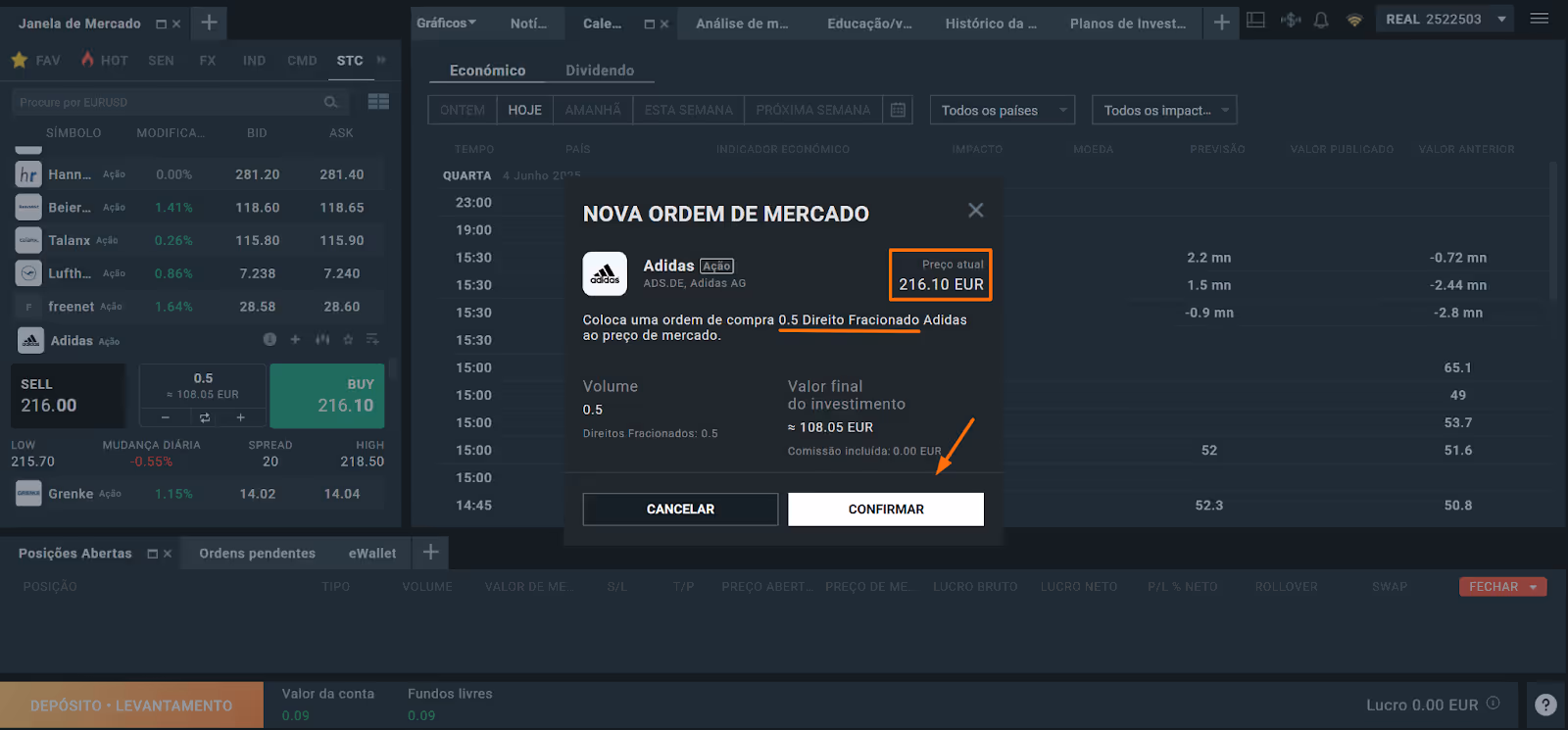Switch to the FX category tab
The width and height of the screenshot is (1568, 730).
[x=208, y=61]
